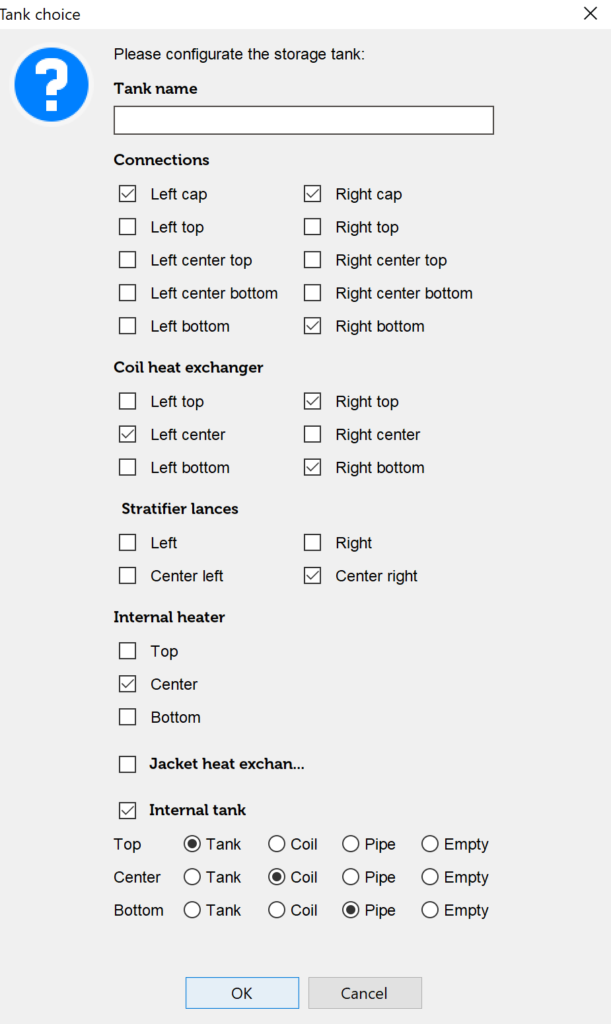This screenshot has width=611, height=1024.
Task: Enable Center left stratifier lance
Action: tap(128, 576)
